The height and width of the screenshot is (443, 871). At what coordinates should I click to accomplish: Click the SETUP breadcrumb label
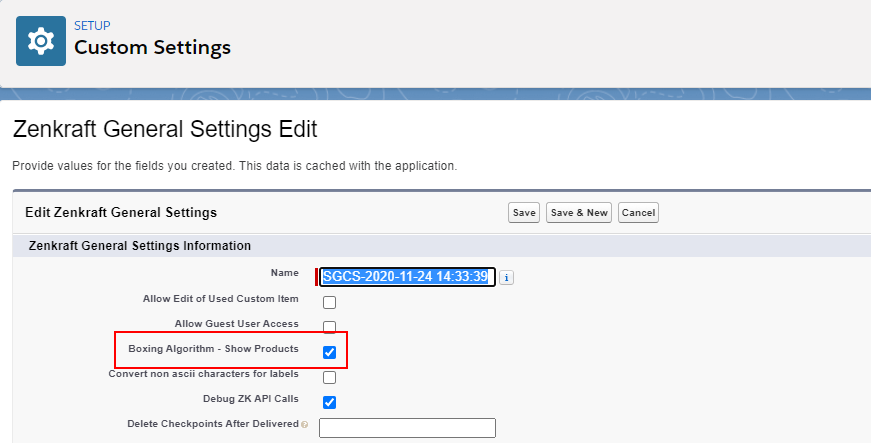click(x=92, y=26)
